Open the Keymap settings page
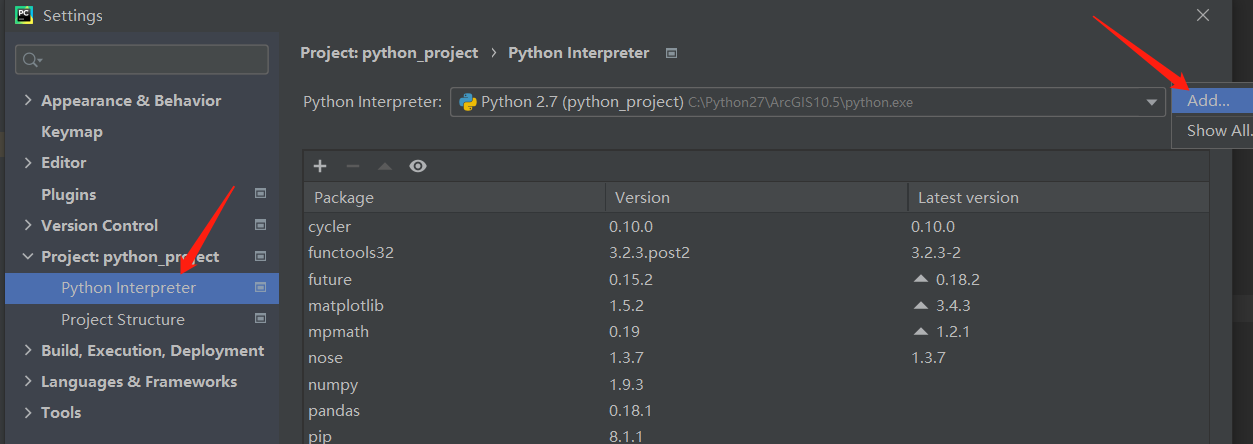1253x444 pixels. (72, 132)
